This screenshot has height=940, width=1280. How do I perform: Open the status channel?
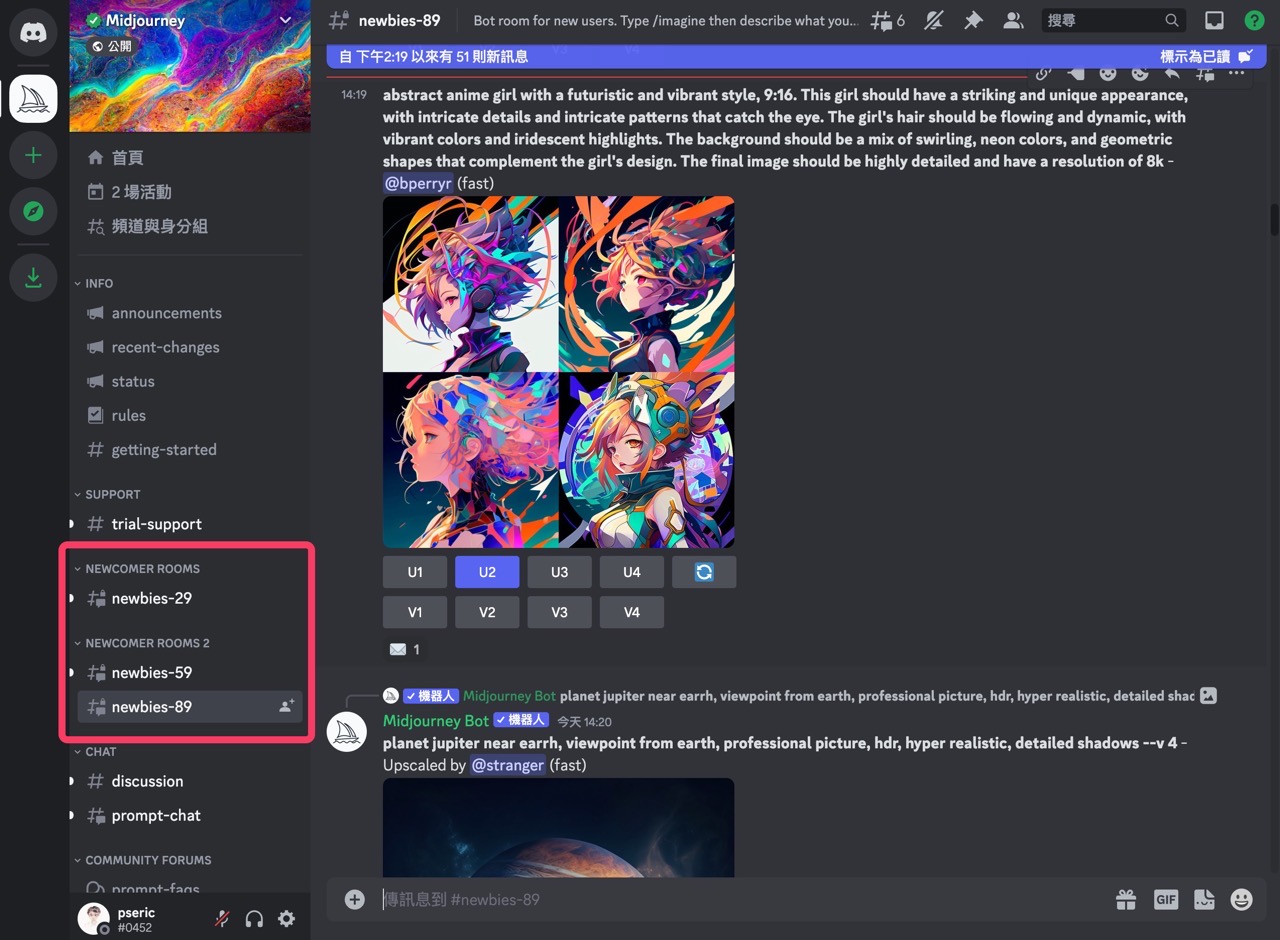click(x=190, y=381)
